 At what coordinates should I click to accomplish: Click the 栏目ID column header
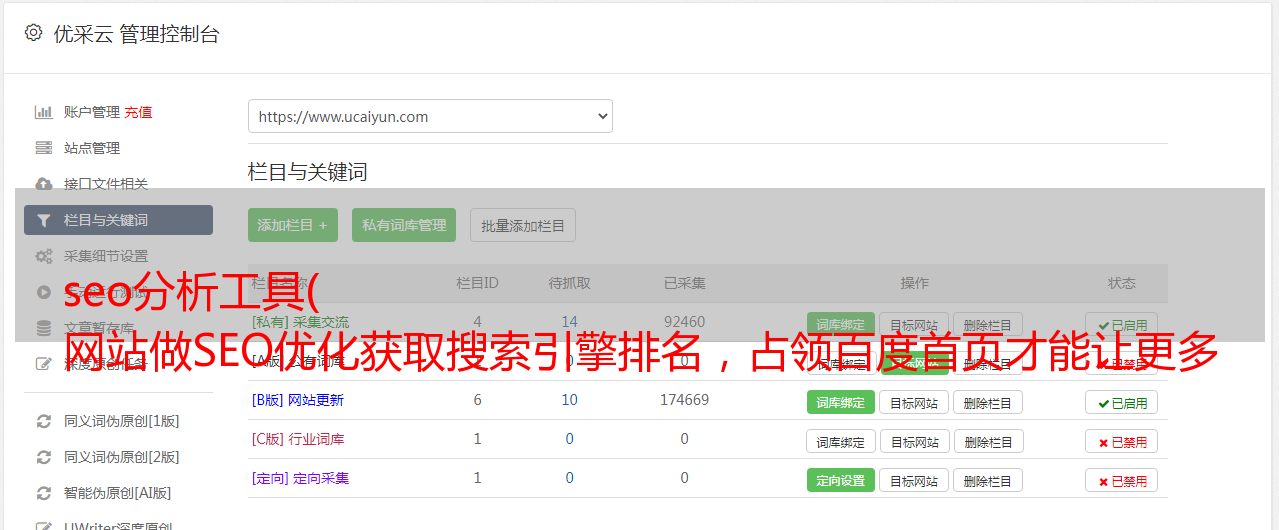477,283
